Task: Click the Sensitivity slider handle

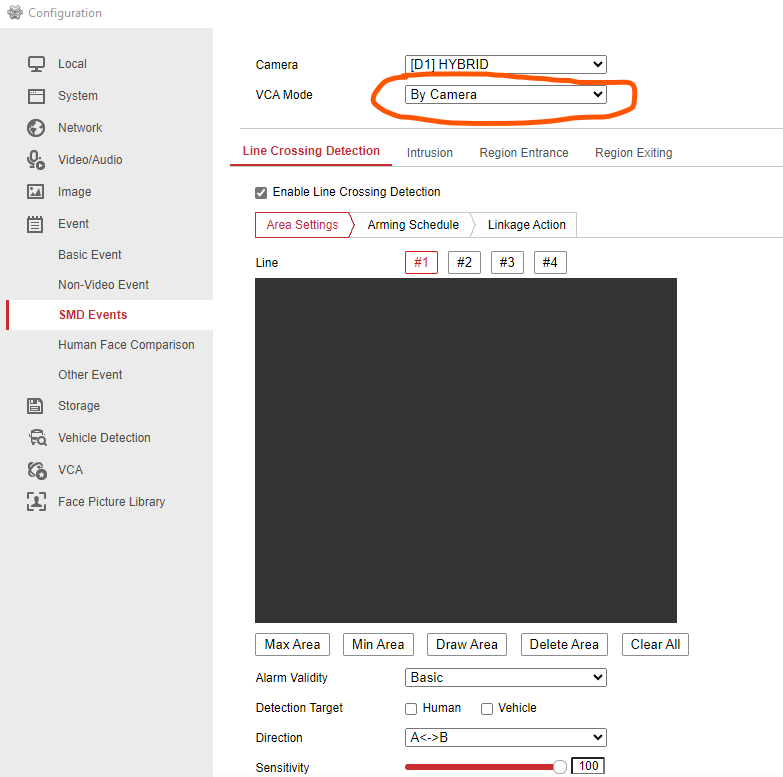Action: tap(560, 767)
